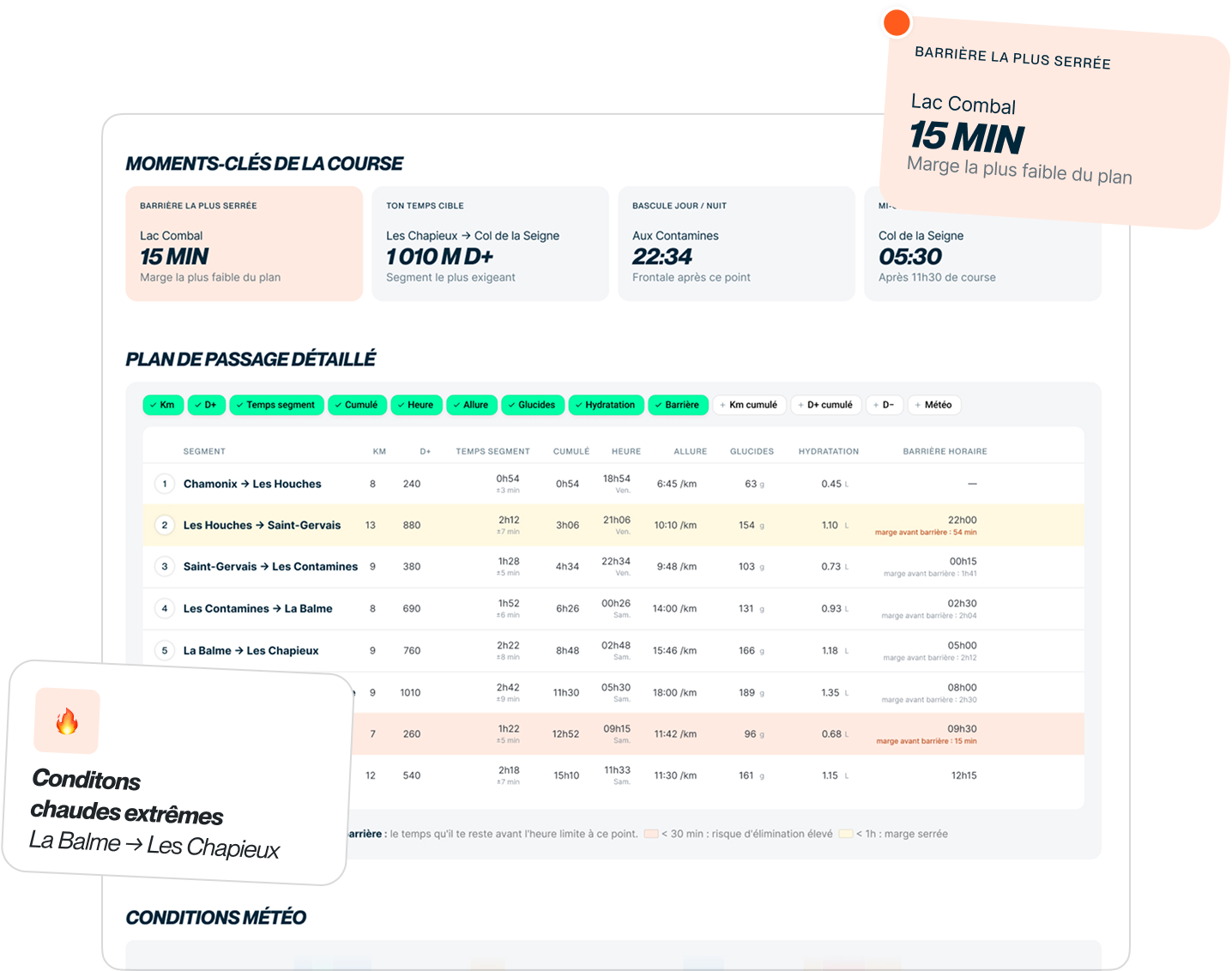Click the 15h10 cumulative time
The height and width of the screenshot is (971, 1232).
[x=565, y=775]
